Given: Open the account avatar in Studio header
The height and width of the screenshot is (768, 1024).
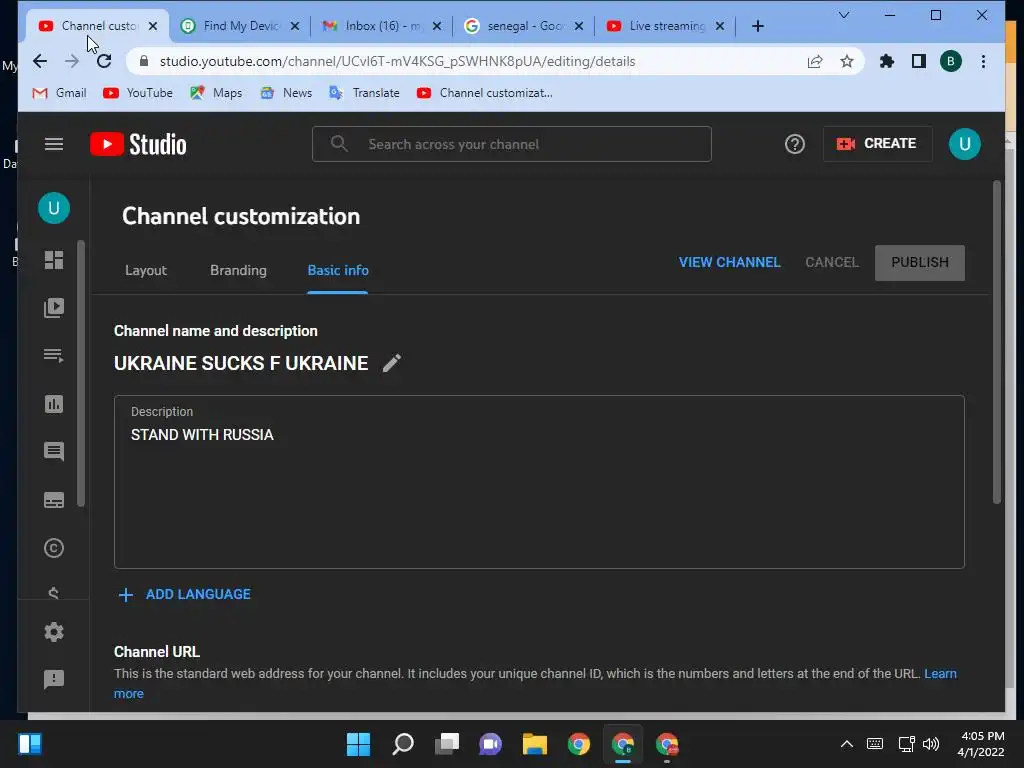Looking at the screenshot, I should click(x=964, y=144).
